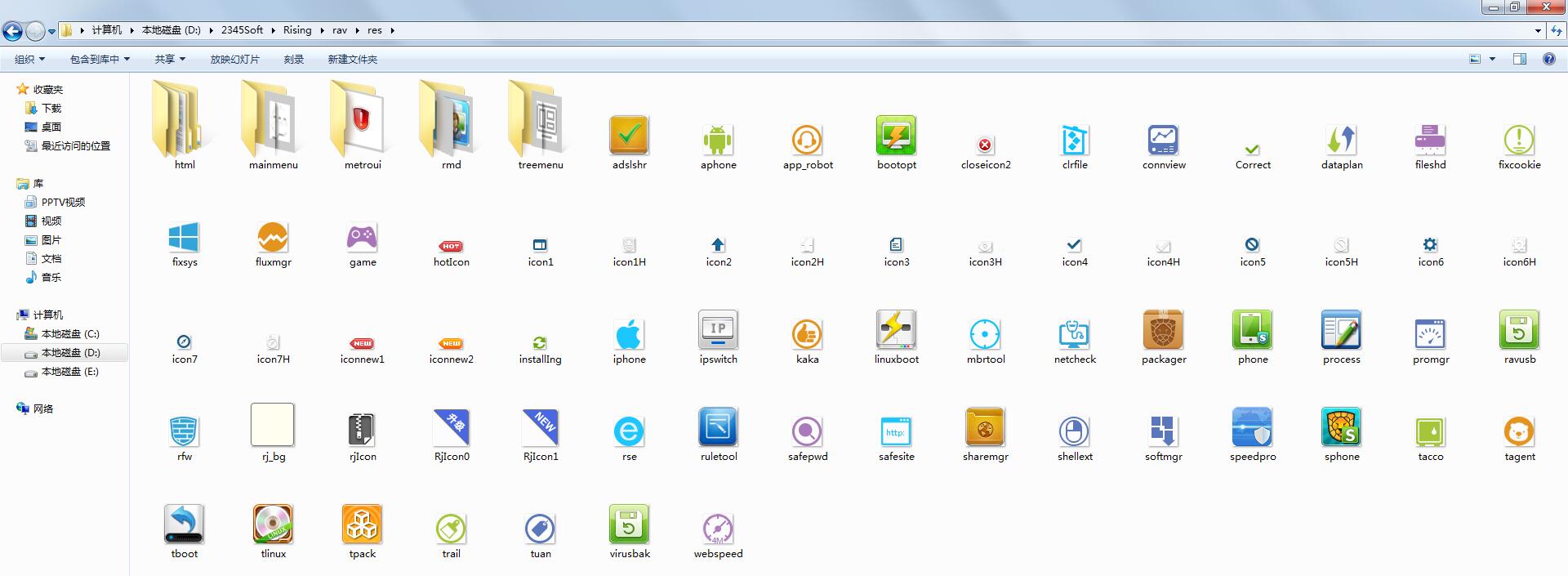
Task: Click the fixsys Windows logo icon
Action: click(x=184, y=238)
